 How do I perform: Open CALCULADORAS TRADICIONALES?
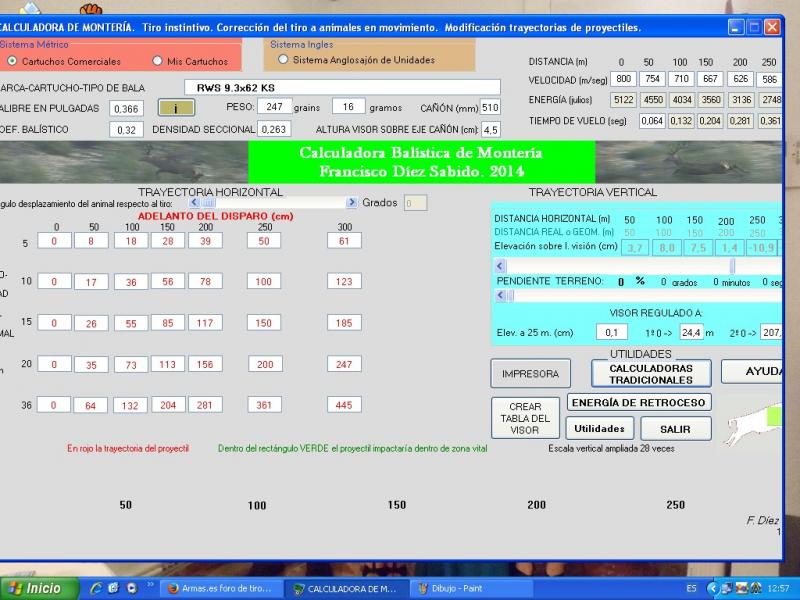651,374
